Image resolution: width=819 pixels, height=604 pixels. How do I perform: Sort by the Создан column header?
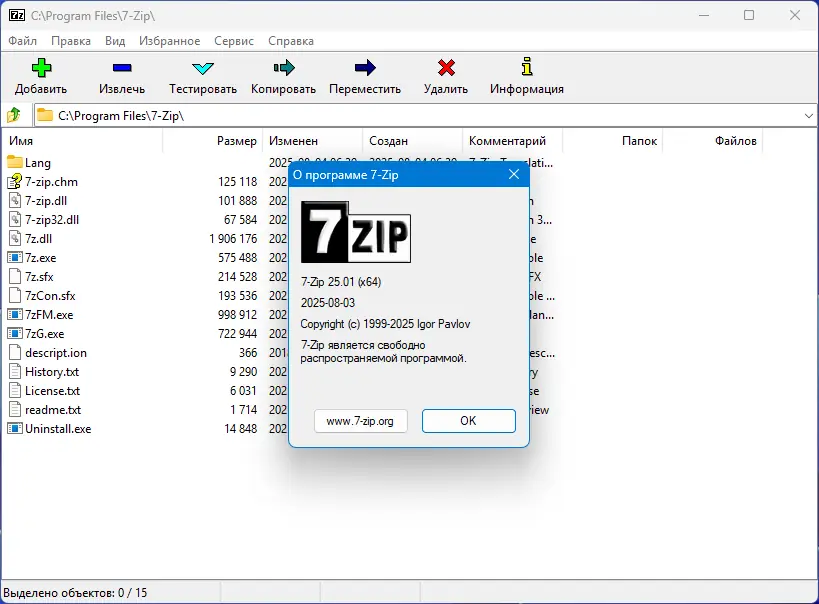412,141
